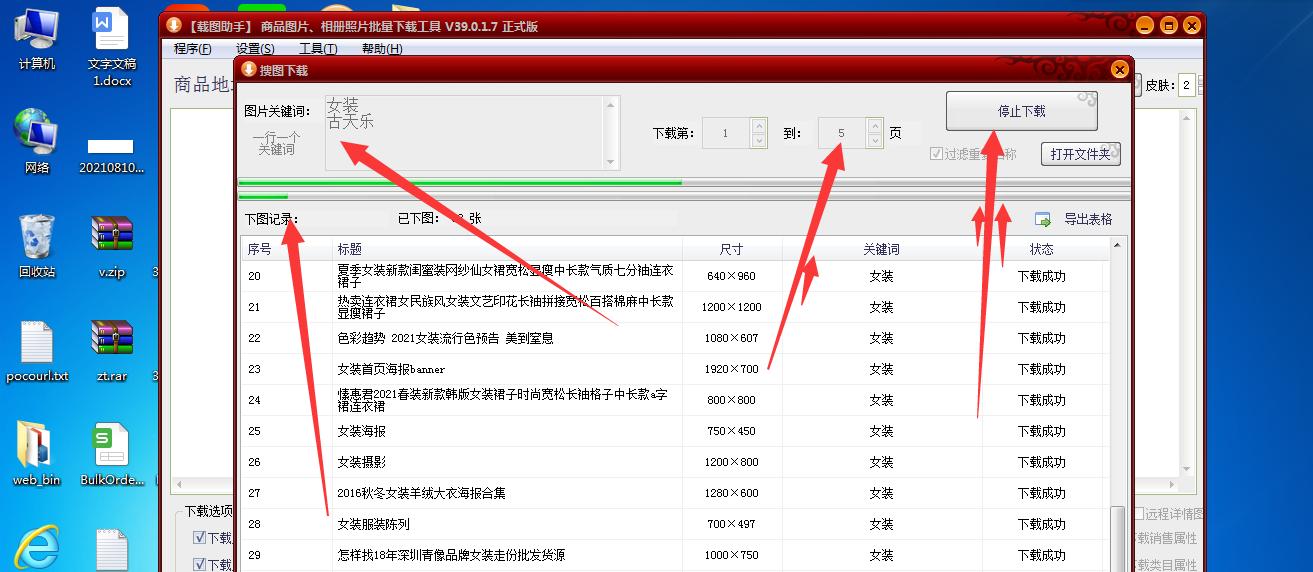The height and width of the screenshot is (572, 1313).
Task: Close the 搜图下载 dialog
Action: (x=1119, y=70)
